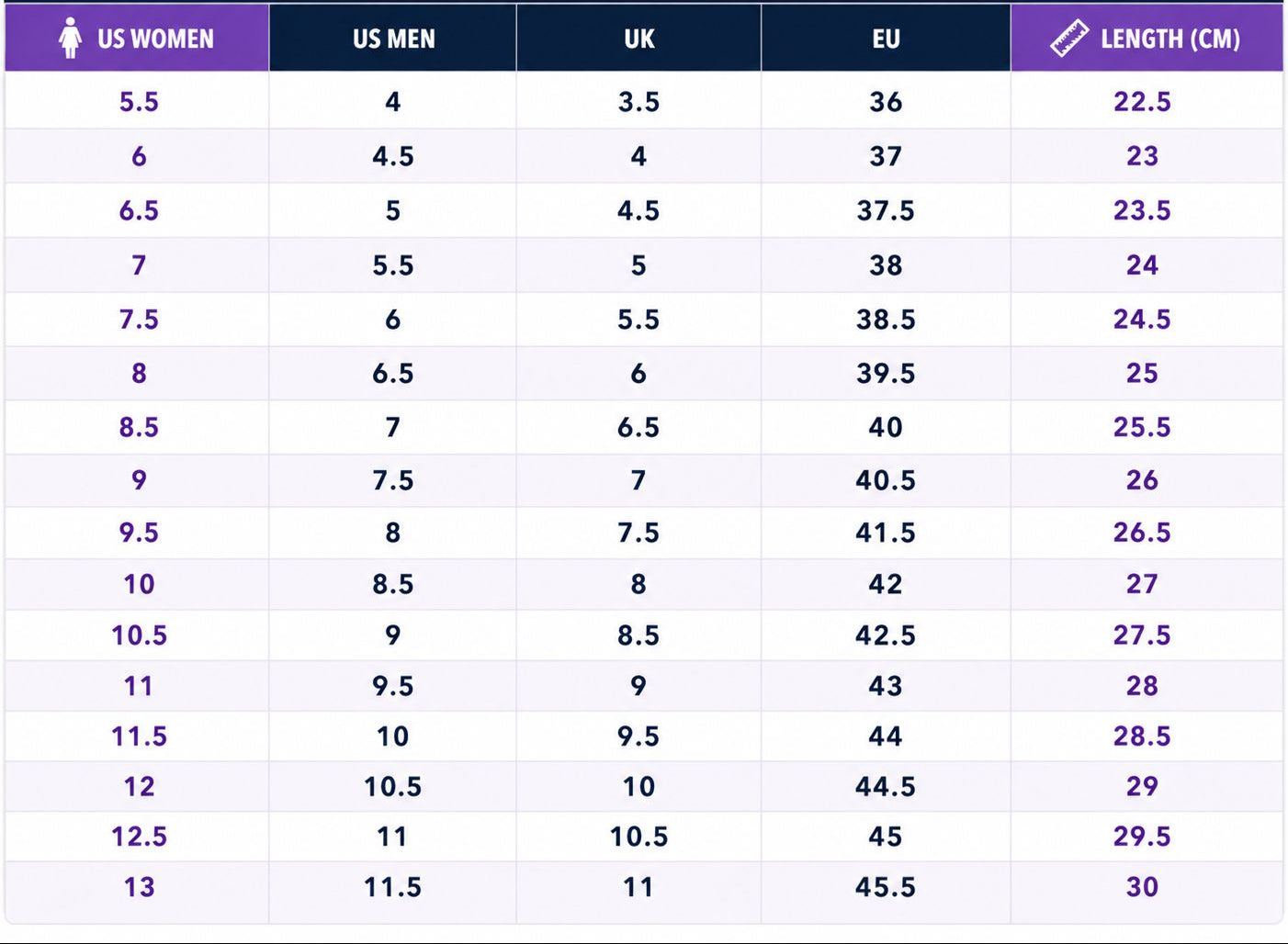1288x944 pixels.
Task: Click the EU 45.5 cell
Action: 886,887
